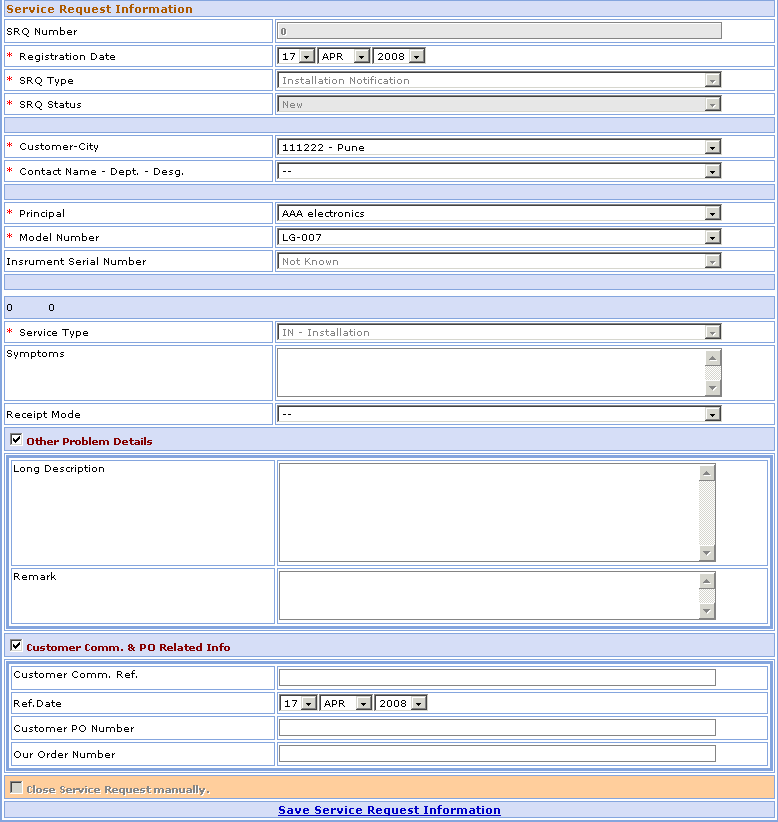Screen dimensions: 778x822
Task: Click the Long Description text area
Action: pyautogui.click(x=488, y=512)
